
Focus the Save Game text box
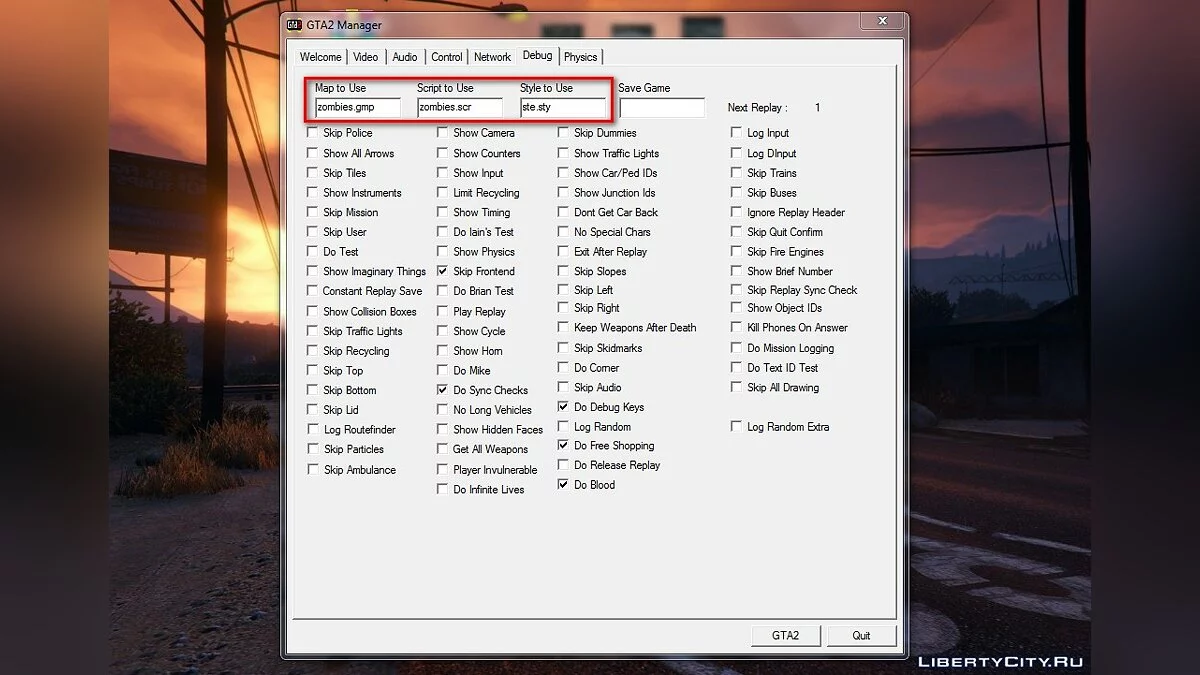point(661,107)
